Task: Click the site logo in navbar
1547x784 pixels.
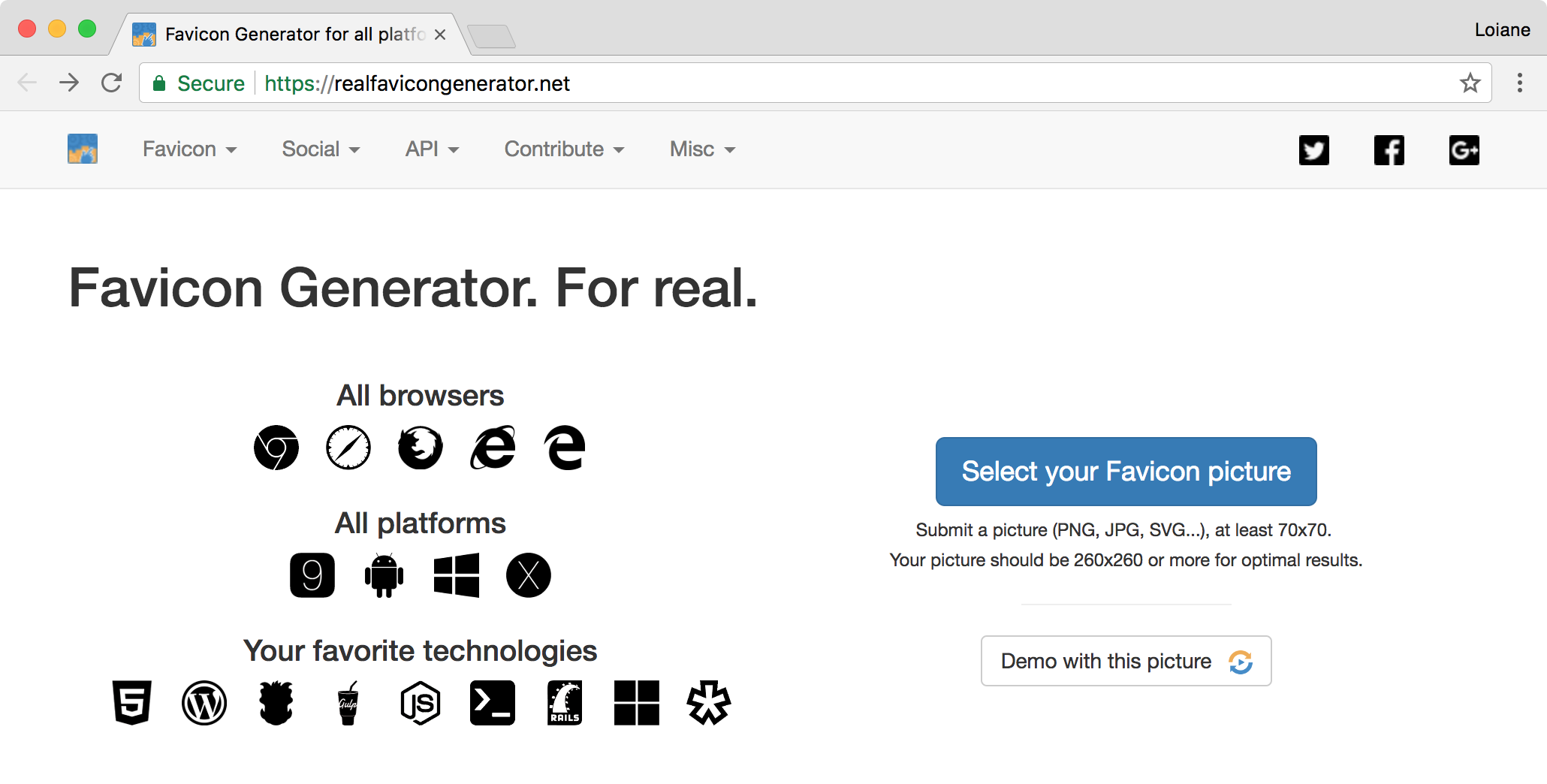Action: (83, 149)
